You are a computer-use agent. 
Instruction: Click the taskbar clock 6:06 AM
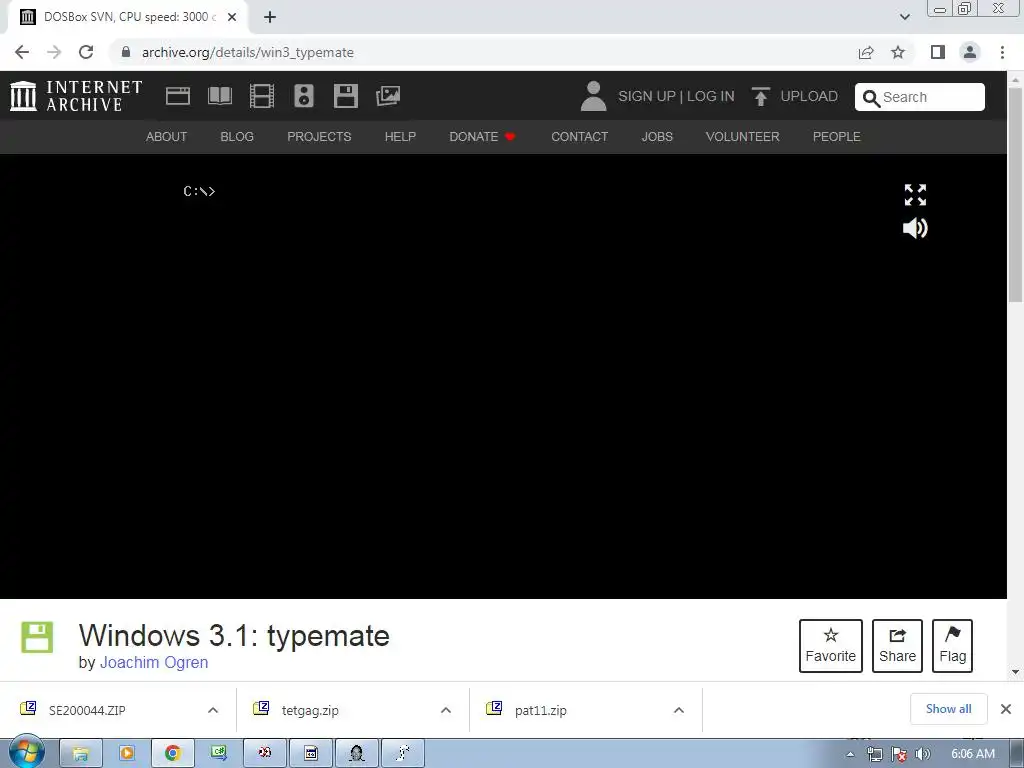[972, 754]
